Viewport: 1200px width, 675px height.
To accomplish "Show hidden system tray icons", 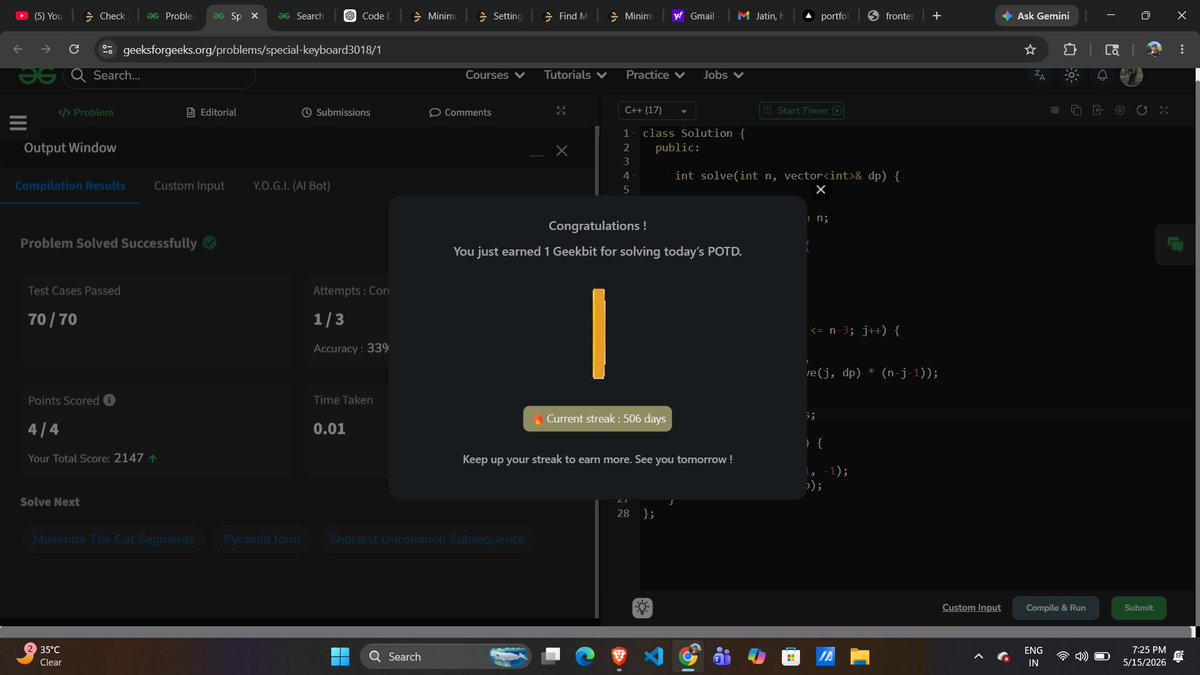I will 979,656.
